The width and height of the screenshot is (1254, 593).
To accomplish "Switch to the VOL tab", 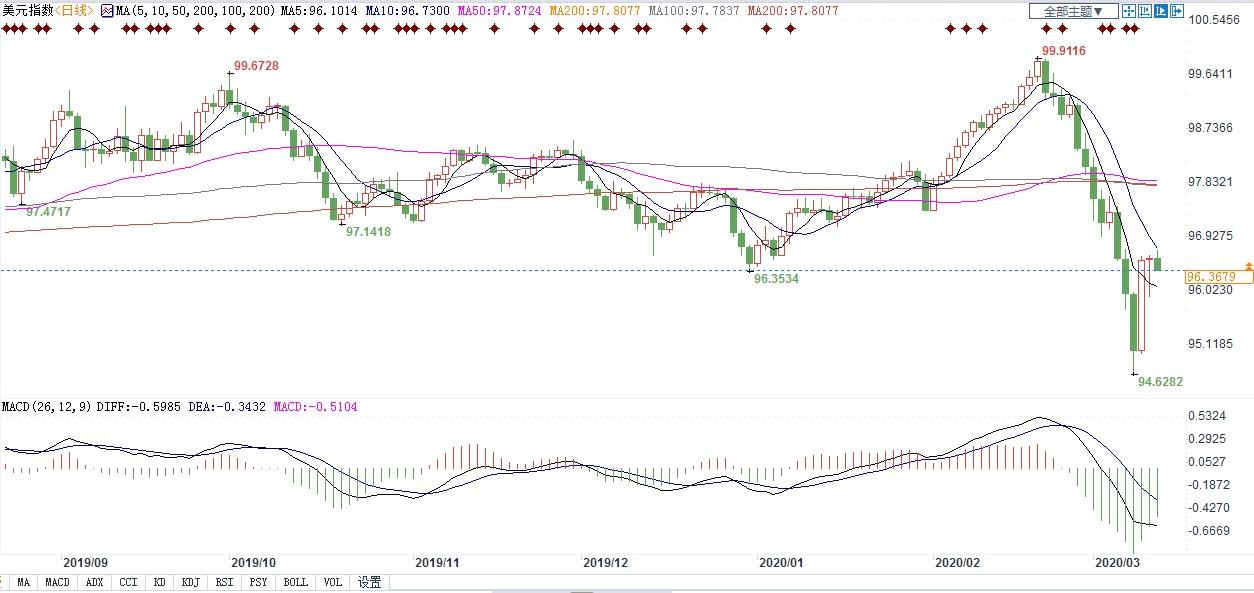I will click(333, 582).
